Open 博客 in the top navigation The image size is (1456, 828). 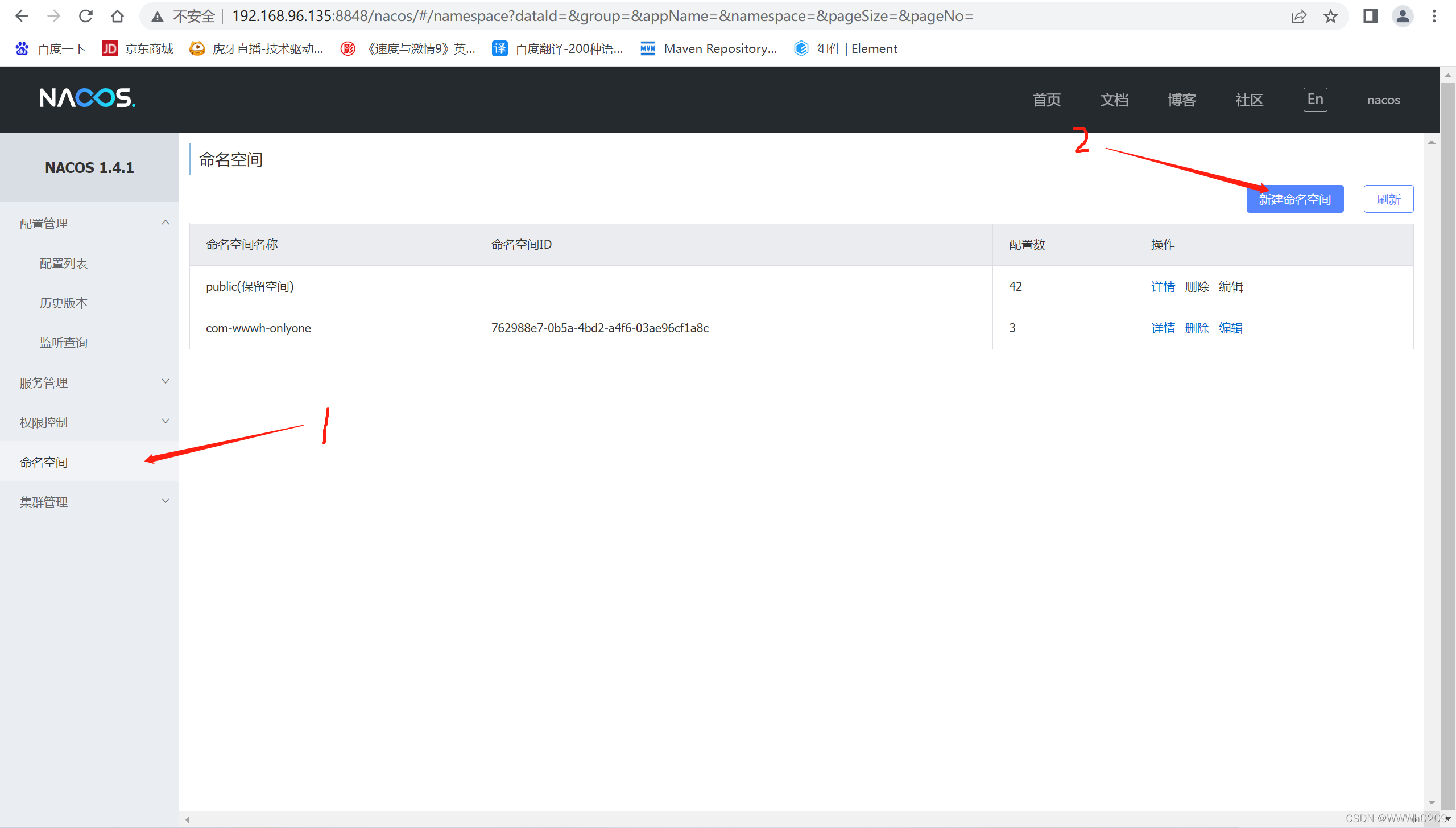click(x=1182, y=100)
